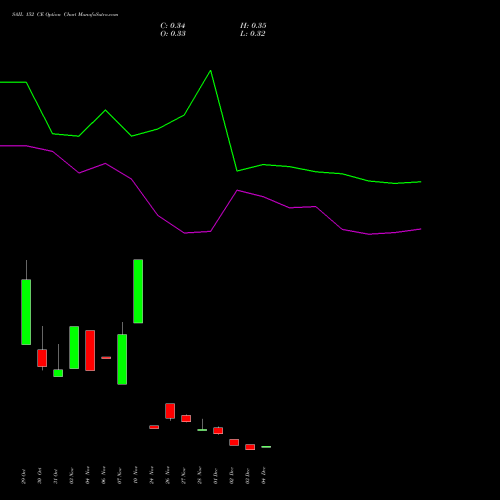Select the 30 Oct date label
This screenshot has height=500, width=500.
pos(39,476)
